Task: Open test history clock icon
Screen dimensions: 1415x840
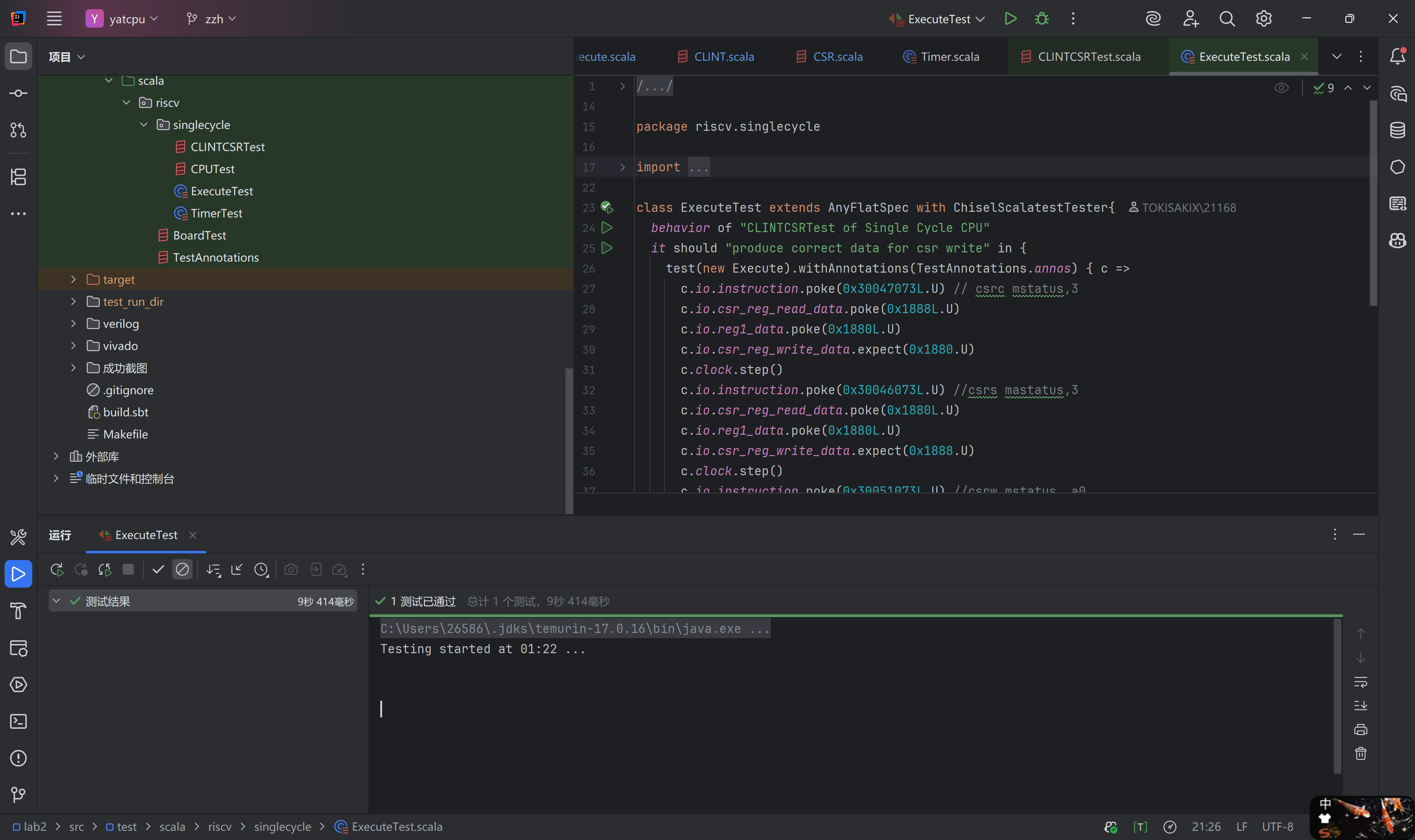Action: tap(261, 570)
